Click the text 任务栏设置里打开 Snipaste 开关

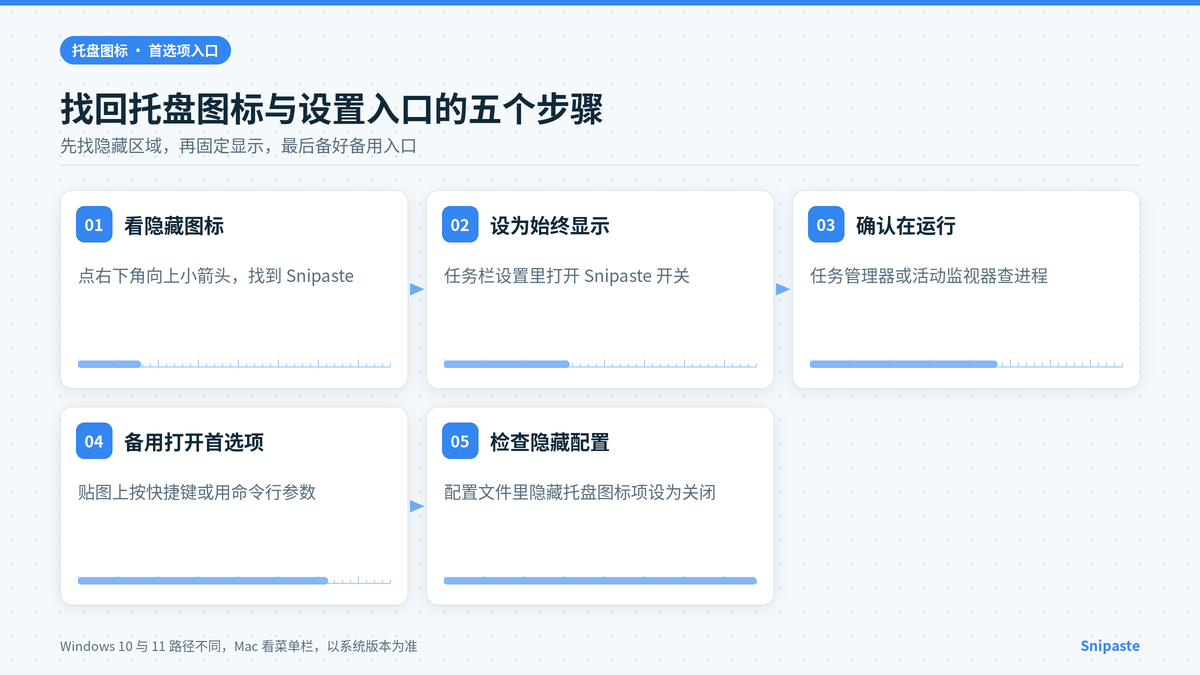pyautogui.click(x=567, y=276)
